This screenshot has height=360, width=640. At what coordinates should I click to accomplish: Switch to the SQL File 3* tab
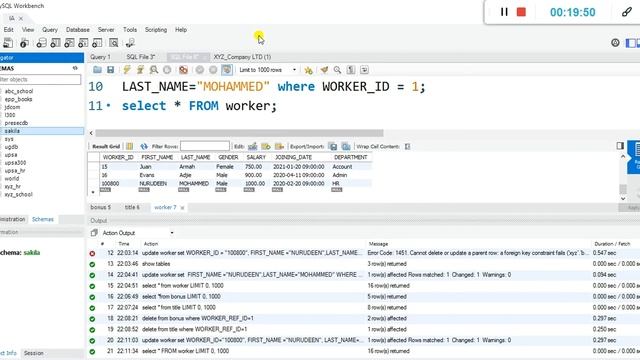tap(141, 57)
